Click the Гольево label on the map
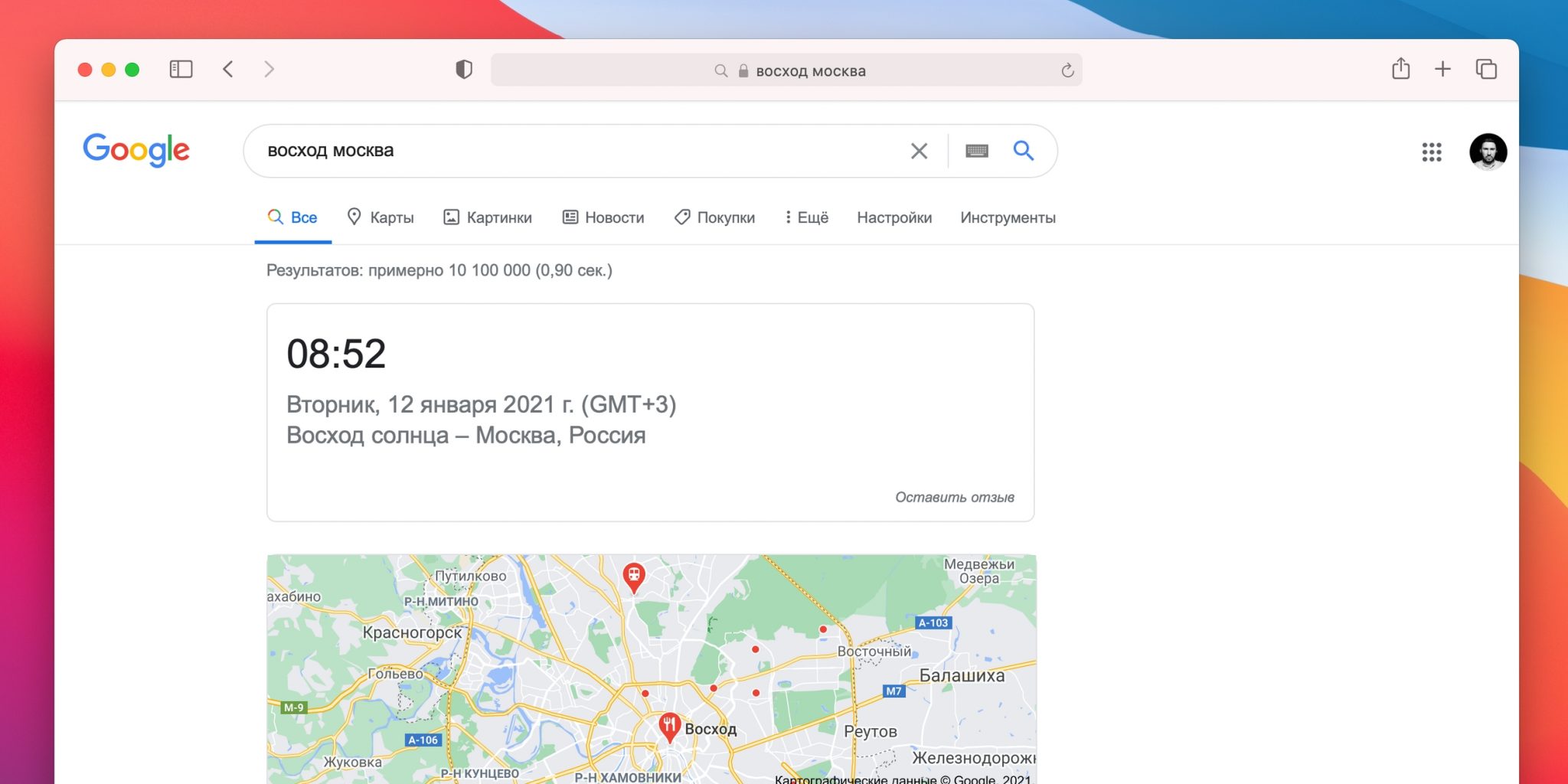Image resolution: width=1568 pixels, height=784 pixels. pos(396,674)
